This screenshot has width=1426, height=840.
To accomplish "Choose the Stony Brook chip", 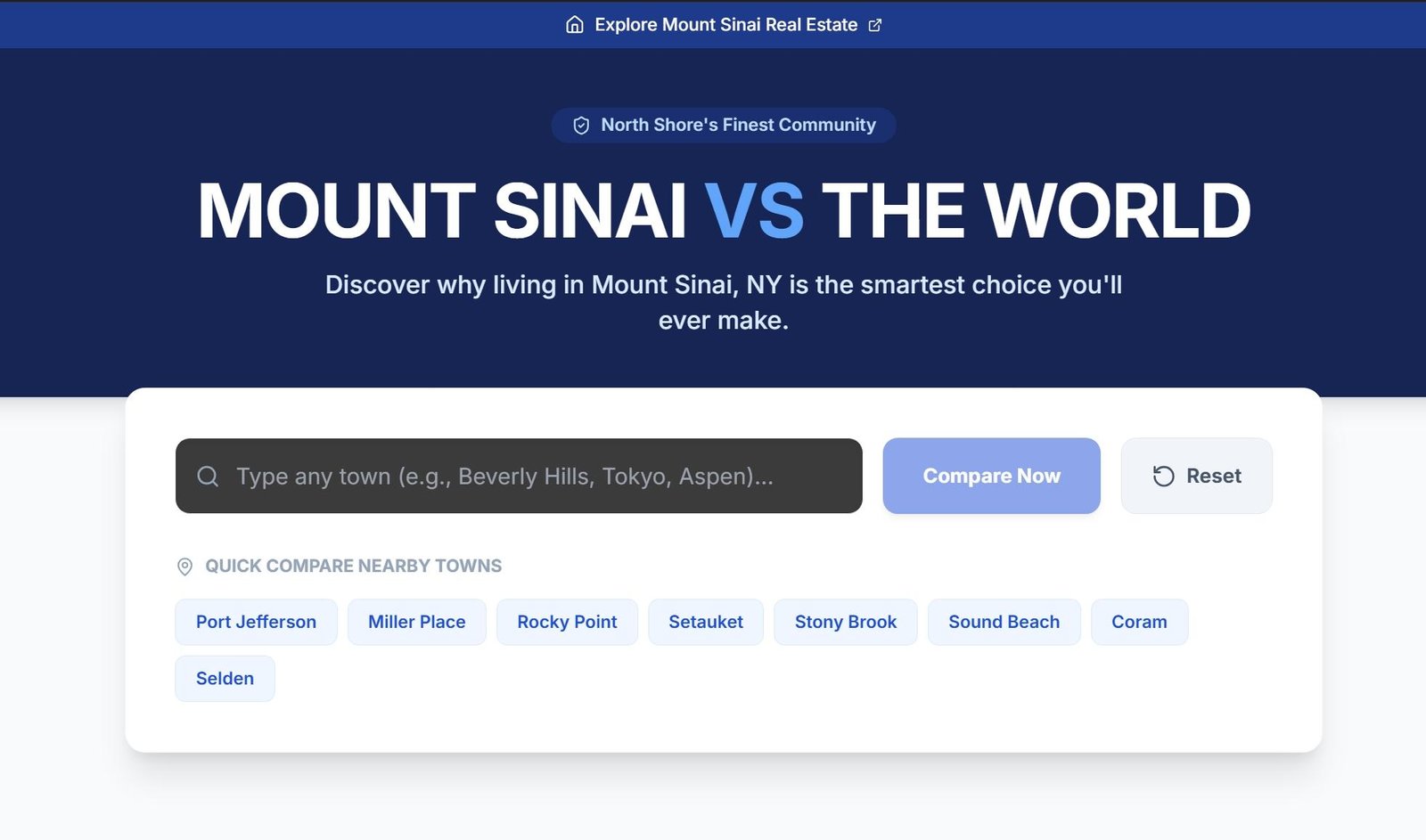I will pyautogui.click(x=845, y=622).
